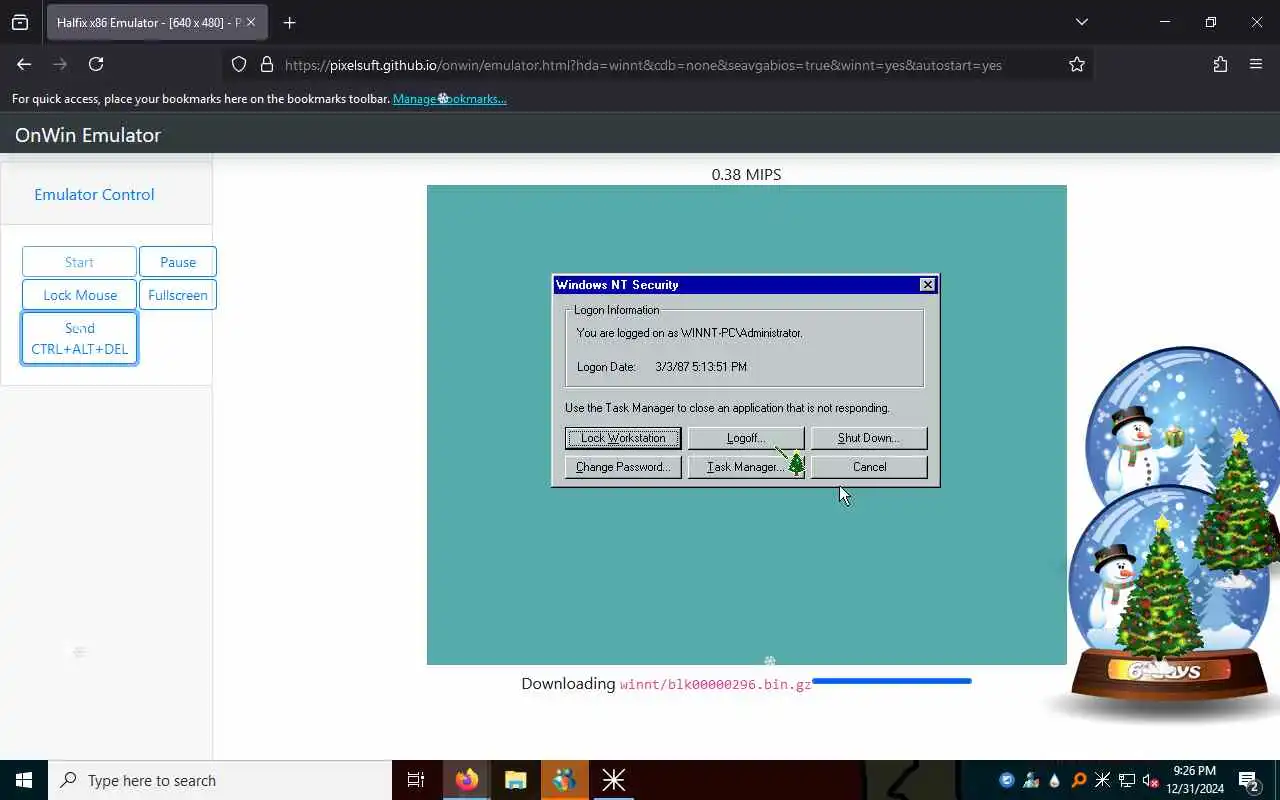
Task: Open a new tab with the plus icon
Action: coord(289,22)
